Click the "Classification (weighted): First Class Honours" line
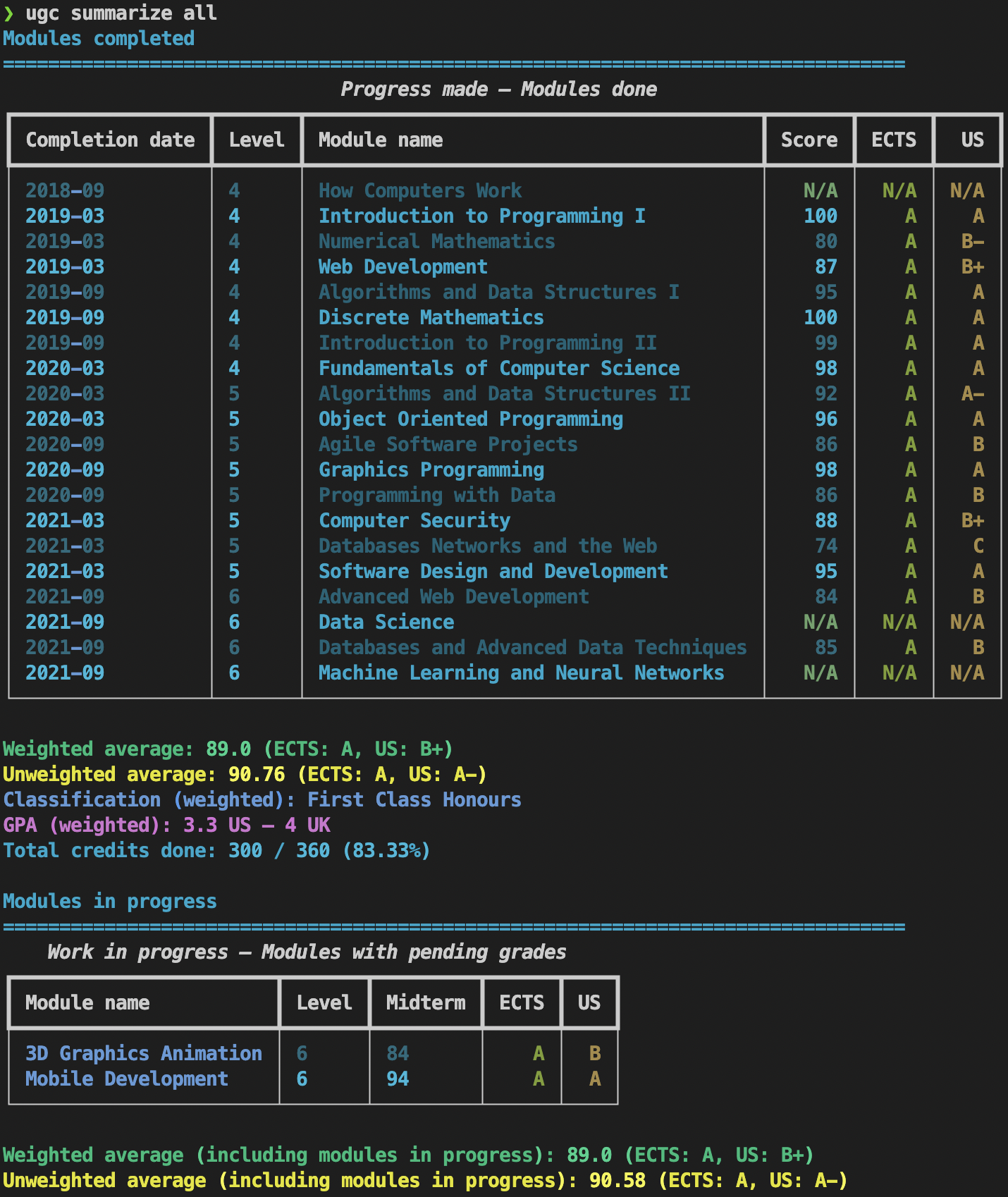The width and height of the screenshot is (1008, 1197). [262, 800]
